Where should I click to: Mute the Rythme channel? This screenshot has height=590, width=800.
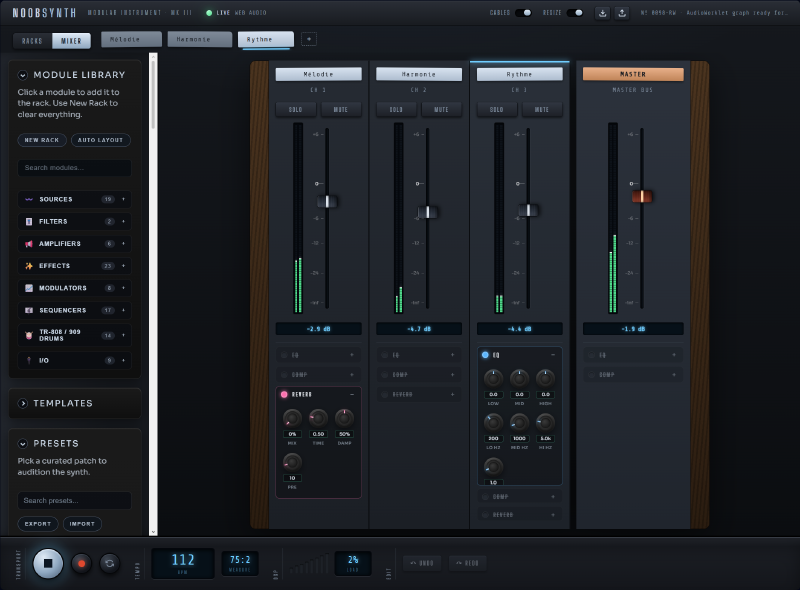542,110
